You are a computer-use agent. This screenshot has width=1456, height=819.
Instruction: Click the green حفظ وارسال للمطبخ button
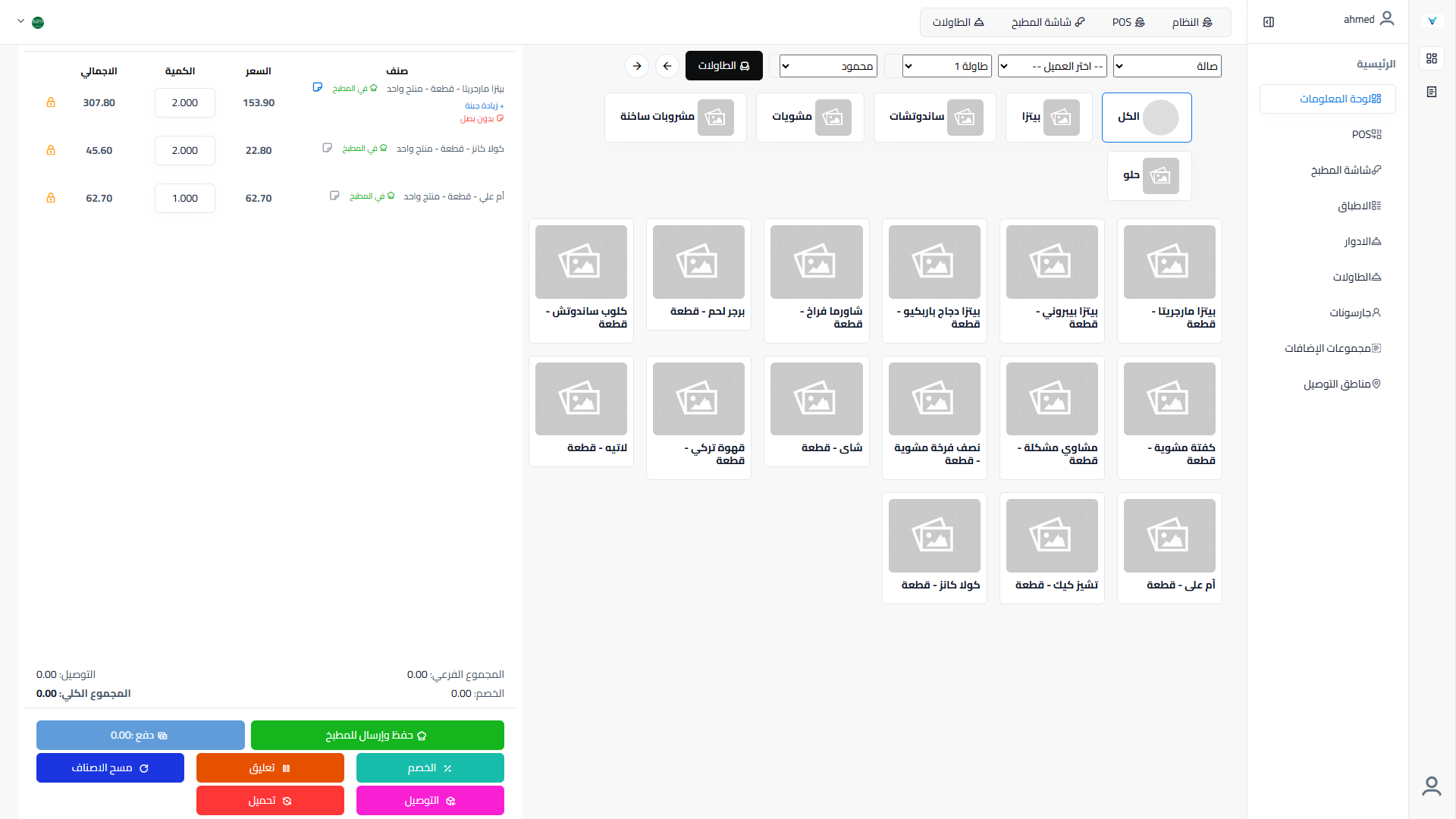378,735
